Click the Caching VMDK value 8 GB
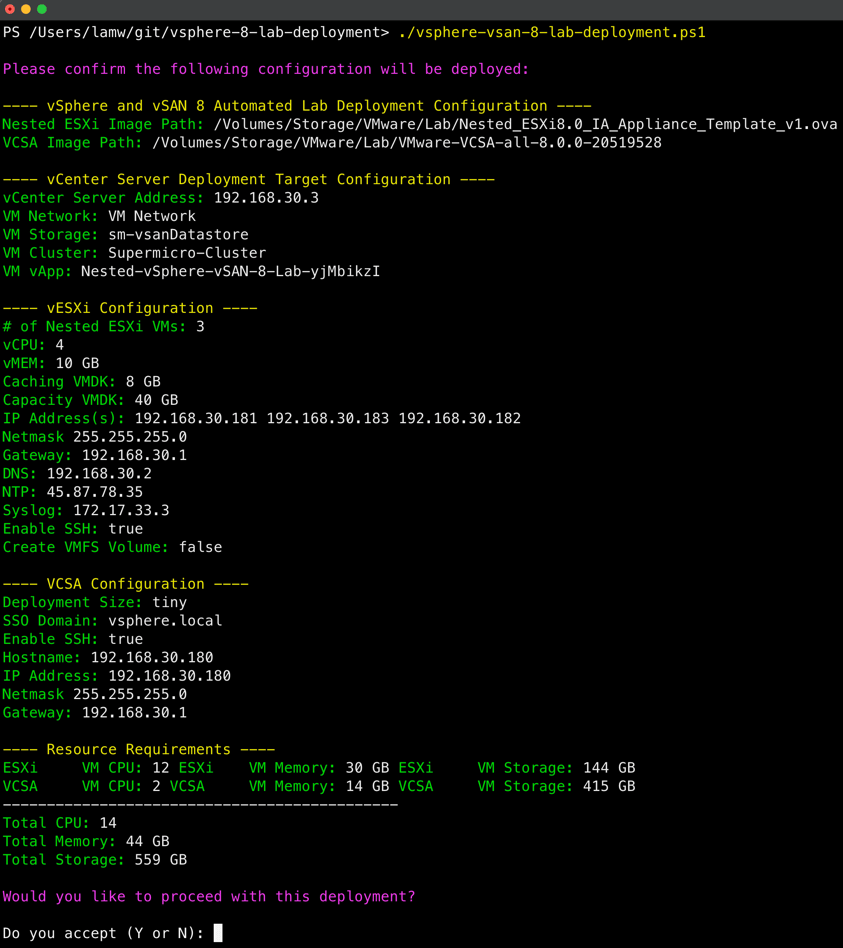This screenshot has width=843, height=948. click(143, 381)
